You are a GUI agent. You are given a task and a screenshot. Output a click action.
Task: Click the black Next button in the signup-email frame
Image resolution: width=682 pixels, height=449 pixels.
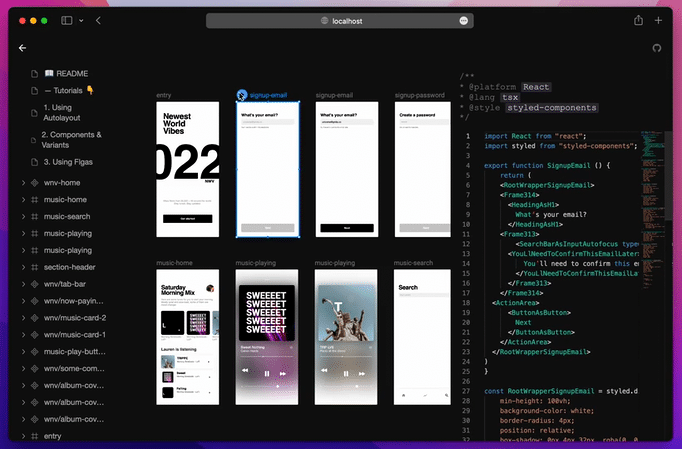click(x=347, y=228)
